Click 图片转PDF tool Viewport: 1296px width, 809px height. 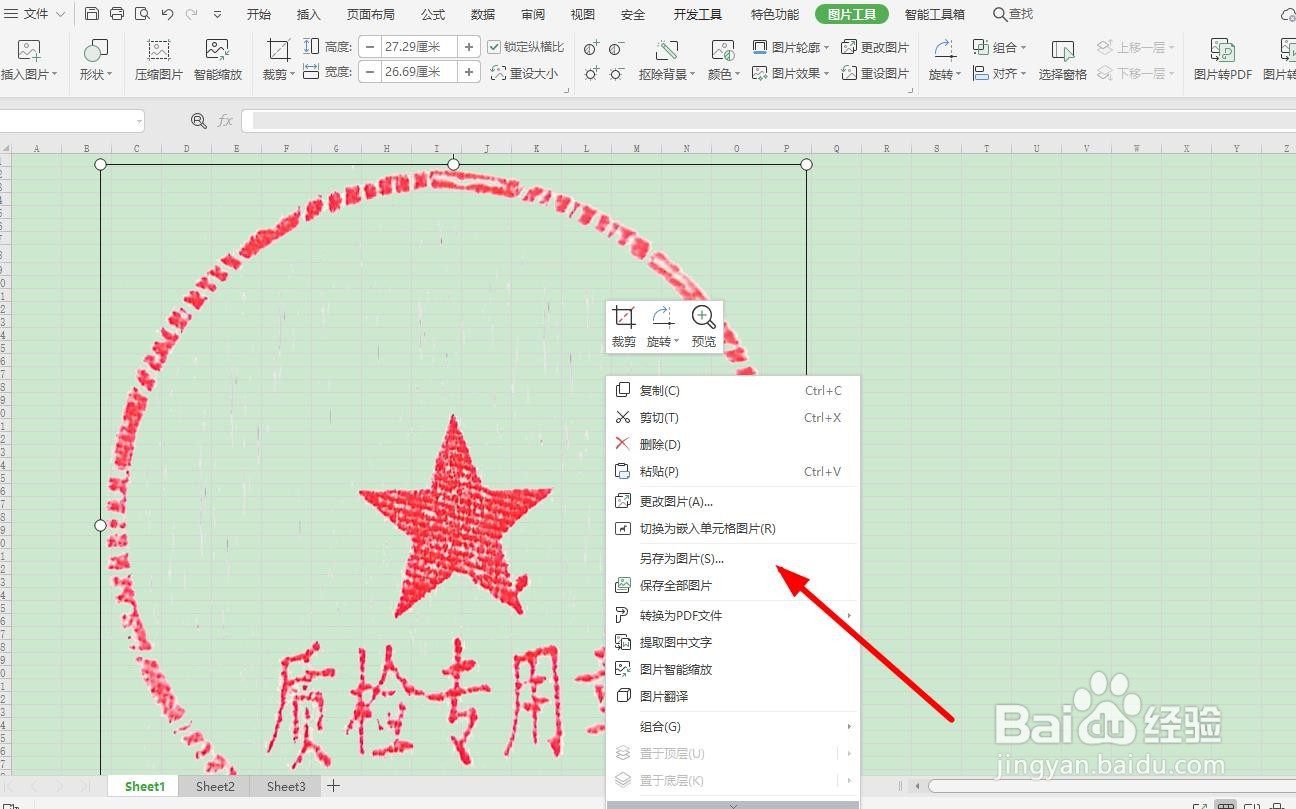pyautogui.click(x=1223, y=59)
